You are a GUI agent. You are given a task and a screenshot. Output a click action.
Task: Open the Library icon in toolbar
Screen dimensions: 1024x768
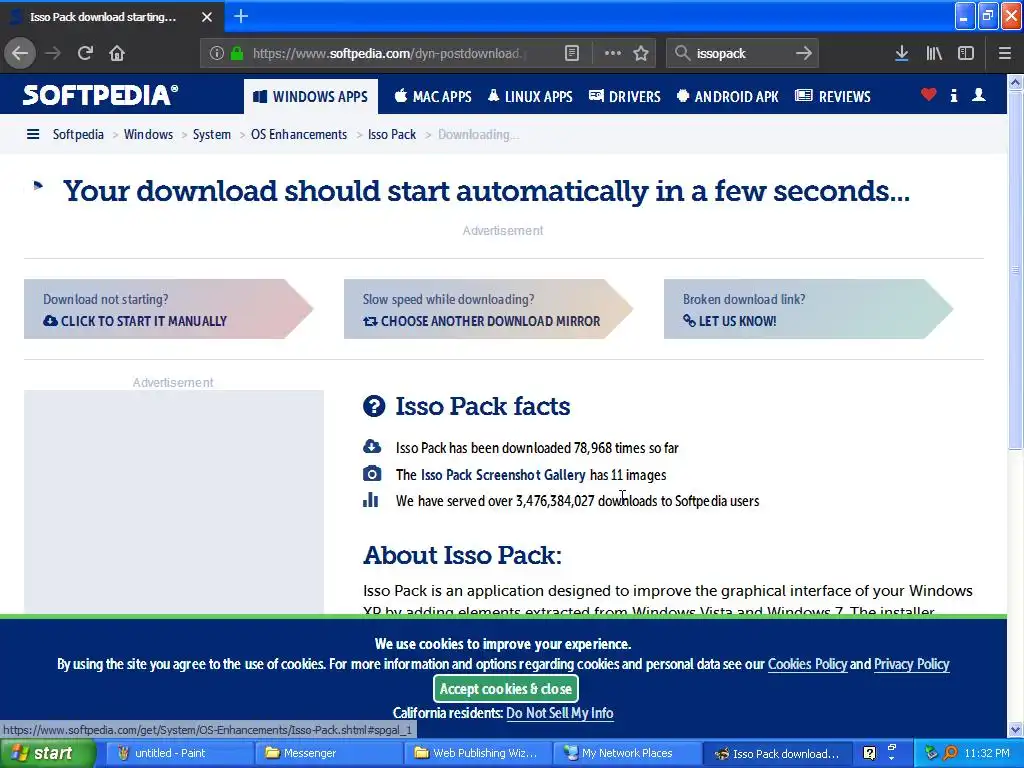pyautogui.click(x=934, y=54)
